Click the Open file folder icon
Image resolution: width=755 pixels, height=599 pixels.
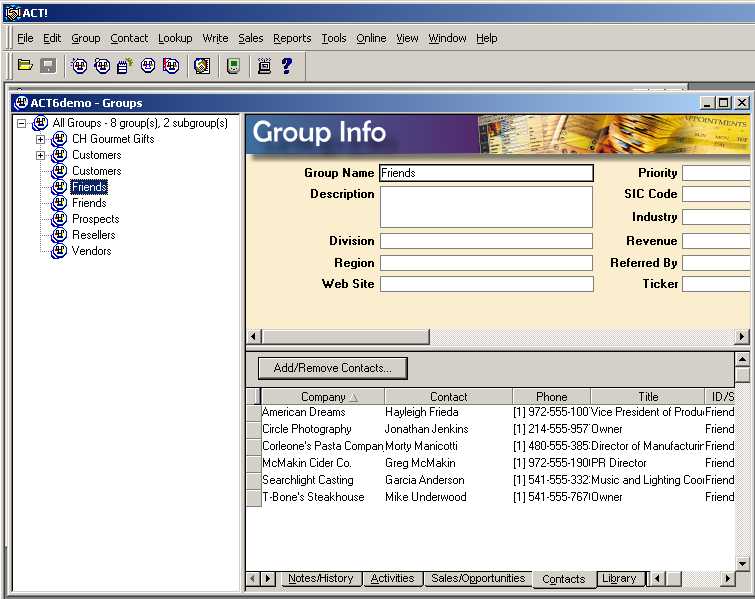[25, 65]
